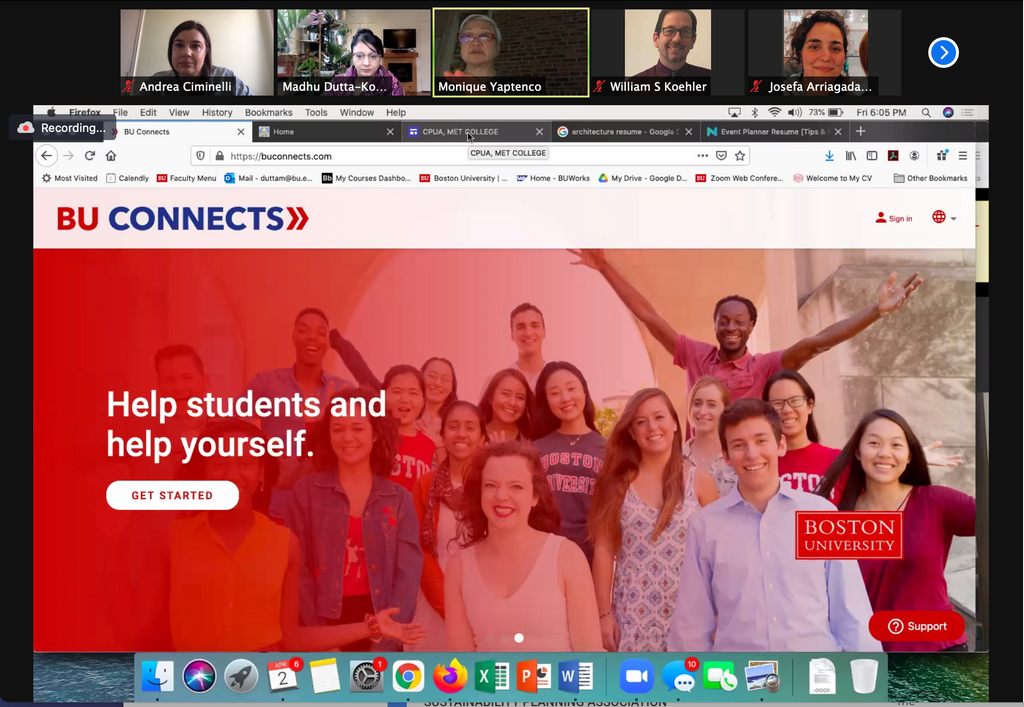The image size is (1024, 707).
Task: Bookmark this page with the star icon
Action: pyautogui.click(x=740, y=156)
